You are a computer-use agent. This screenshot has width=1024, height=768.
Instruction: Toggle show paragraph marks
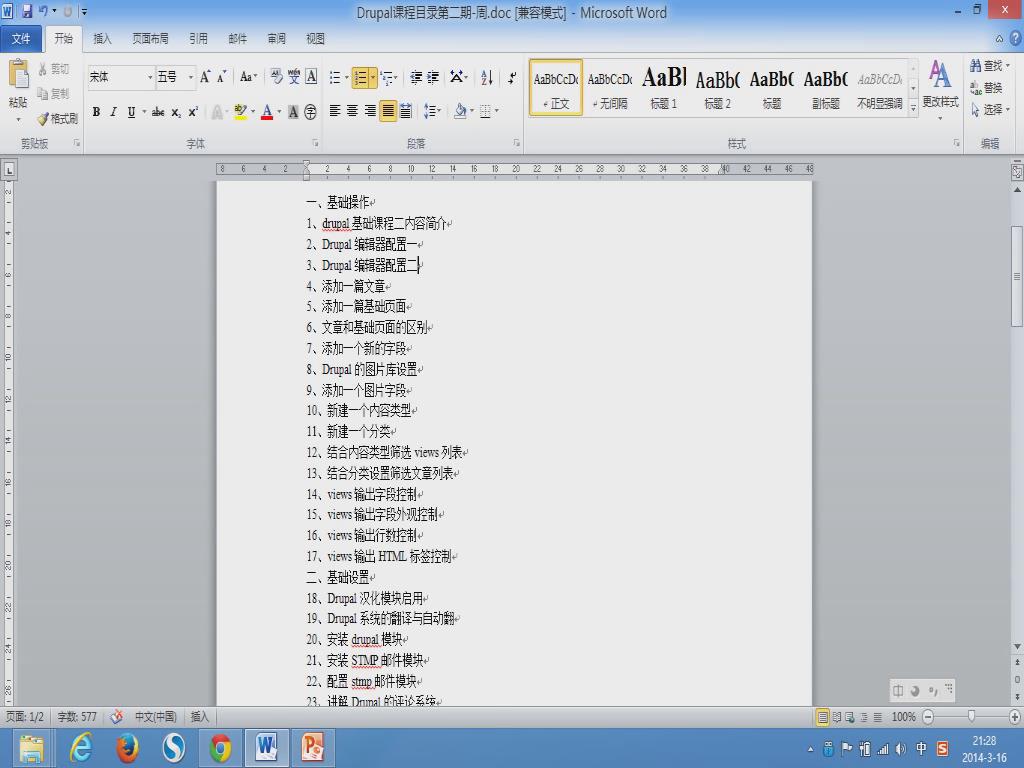512,78
